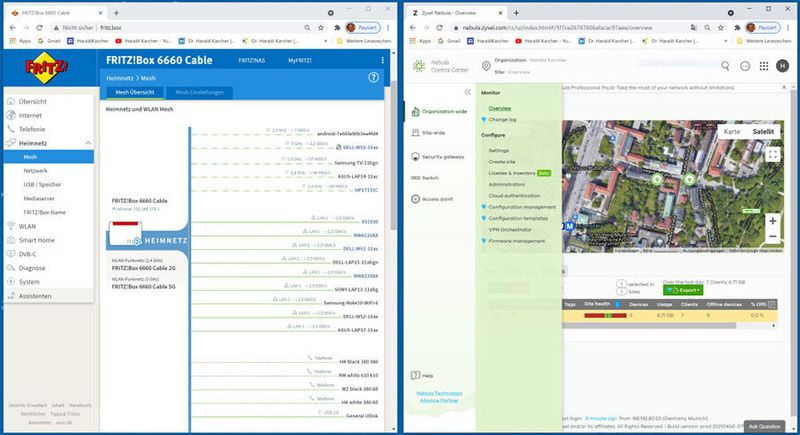800x435 pixels.
Task: Zoom in the map with plus
Action: pos(772,221)
